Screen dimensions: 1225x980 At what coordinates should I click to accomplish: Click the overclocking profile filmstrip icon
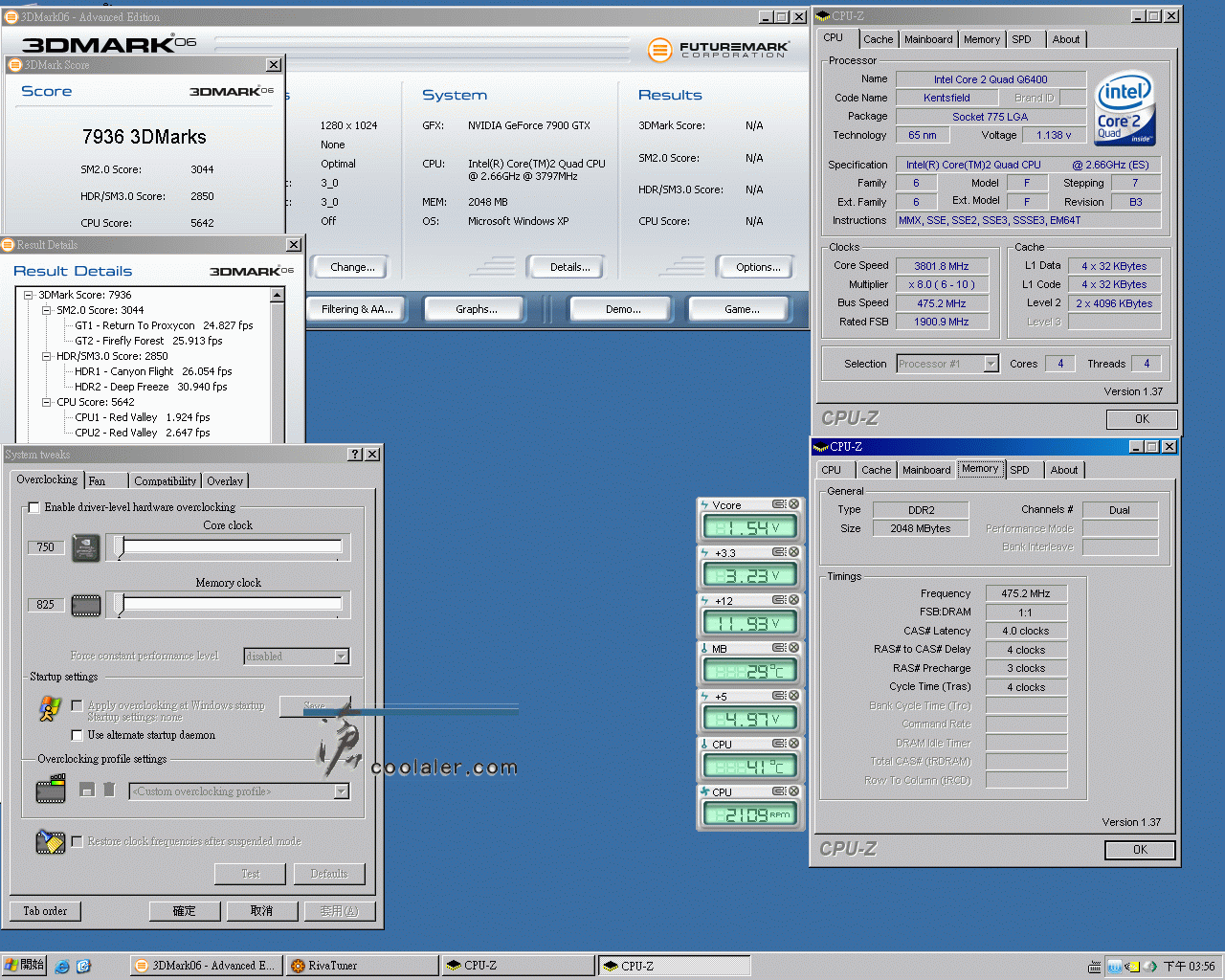pyautogui.click(x=51, y=789)
